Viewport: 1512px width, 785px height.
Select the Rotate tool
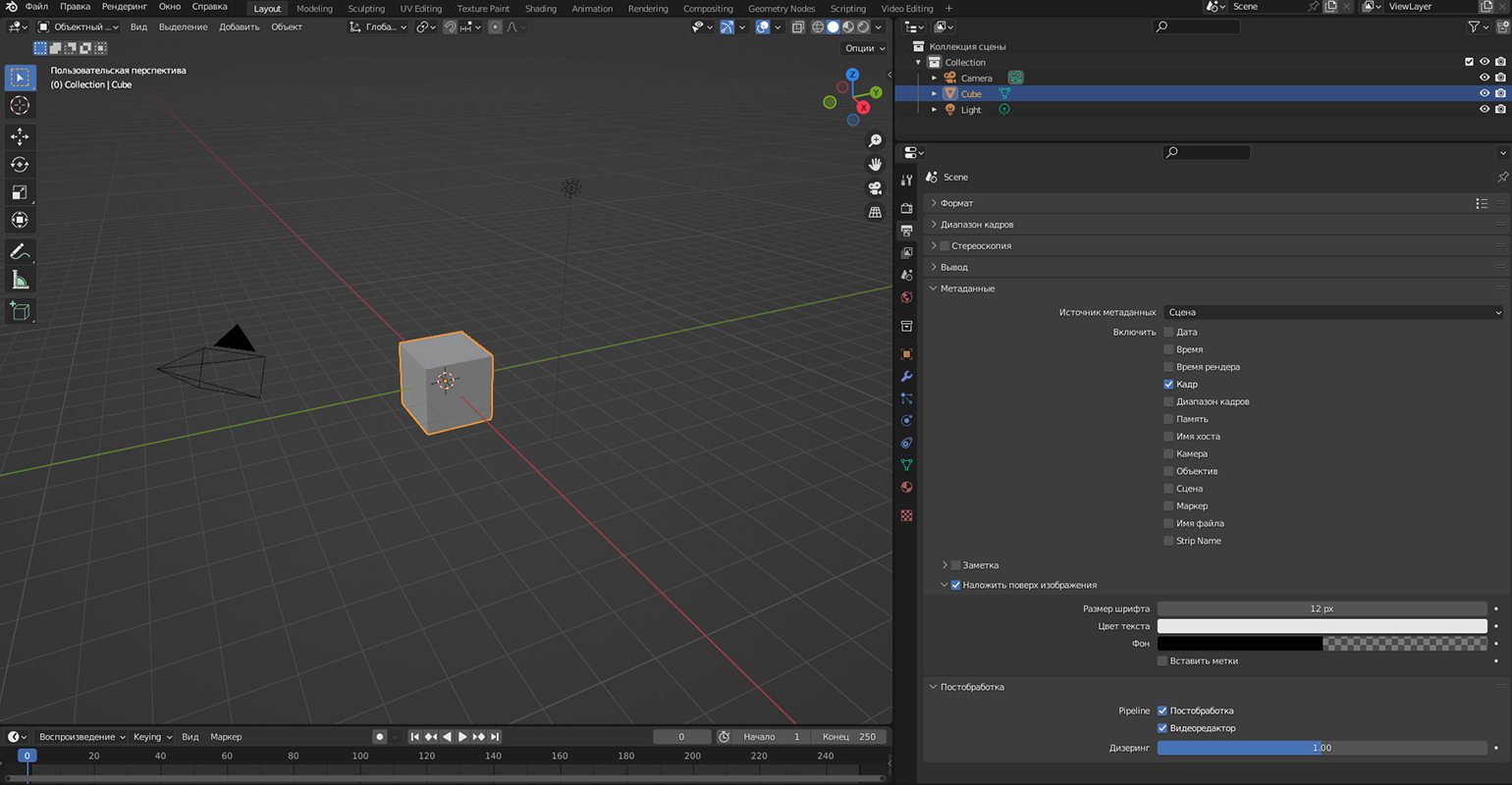[20, 164]
